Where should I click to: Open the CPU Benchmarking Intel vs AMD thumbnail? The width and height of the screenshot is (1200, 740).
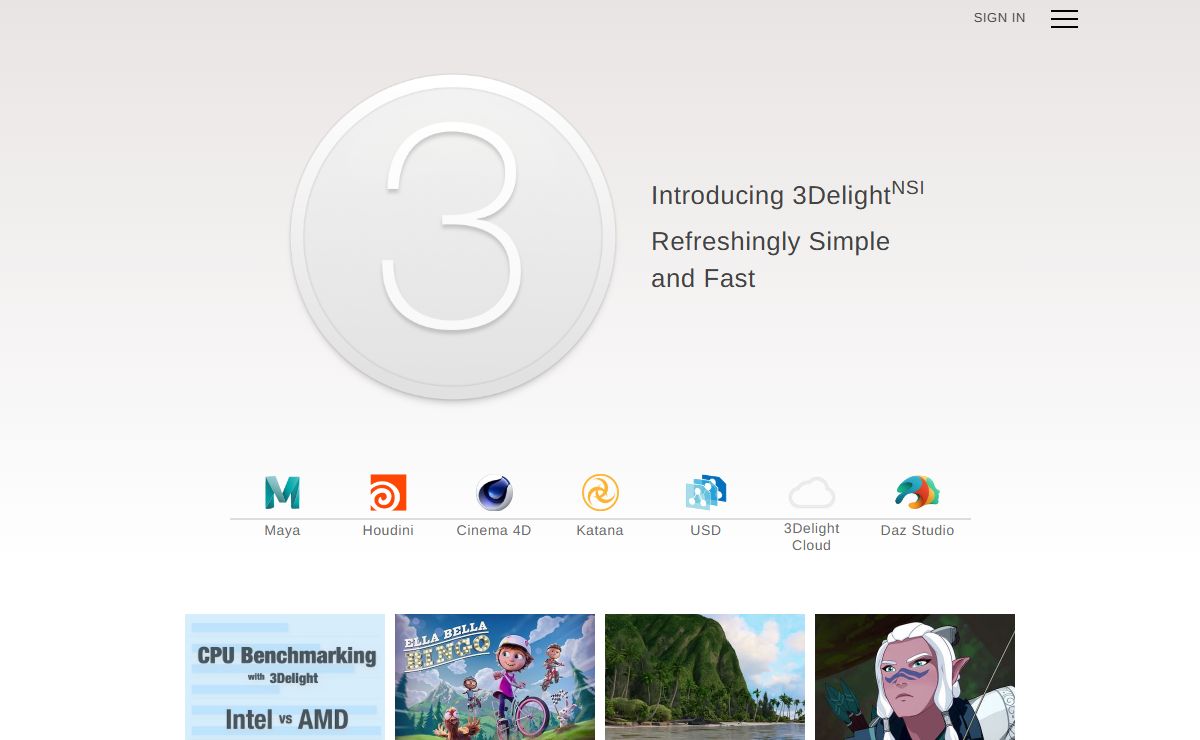(285, 677)
